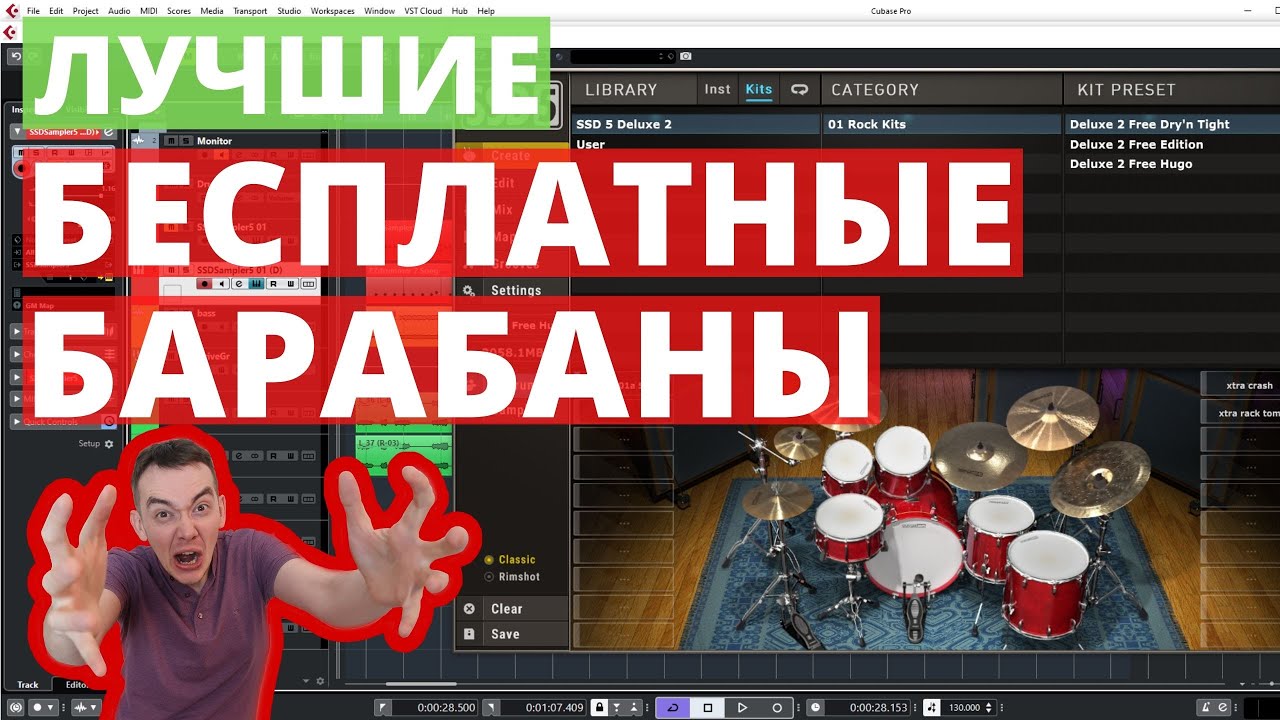Image resolution: width=1280 pixels, height=720 pixels.
Task: Switch to the Inst tab in library
Action: coord(717,89)
